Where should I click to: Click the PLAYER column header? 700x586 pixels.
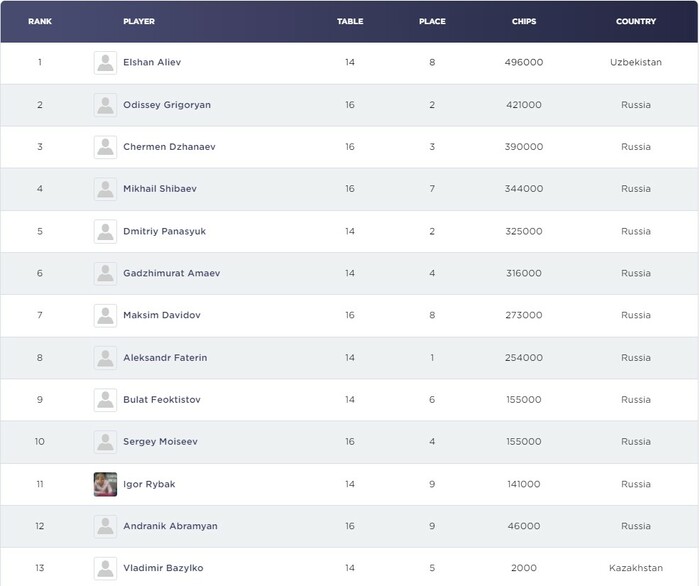click(x=138, y=21)
